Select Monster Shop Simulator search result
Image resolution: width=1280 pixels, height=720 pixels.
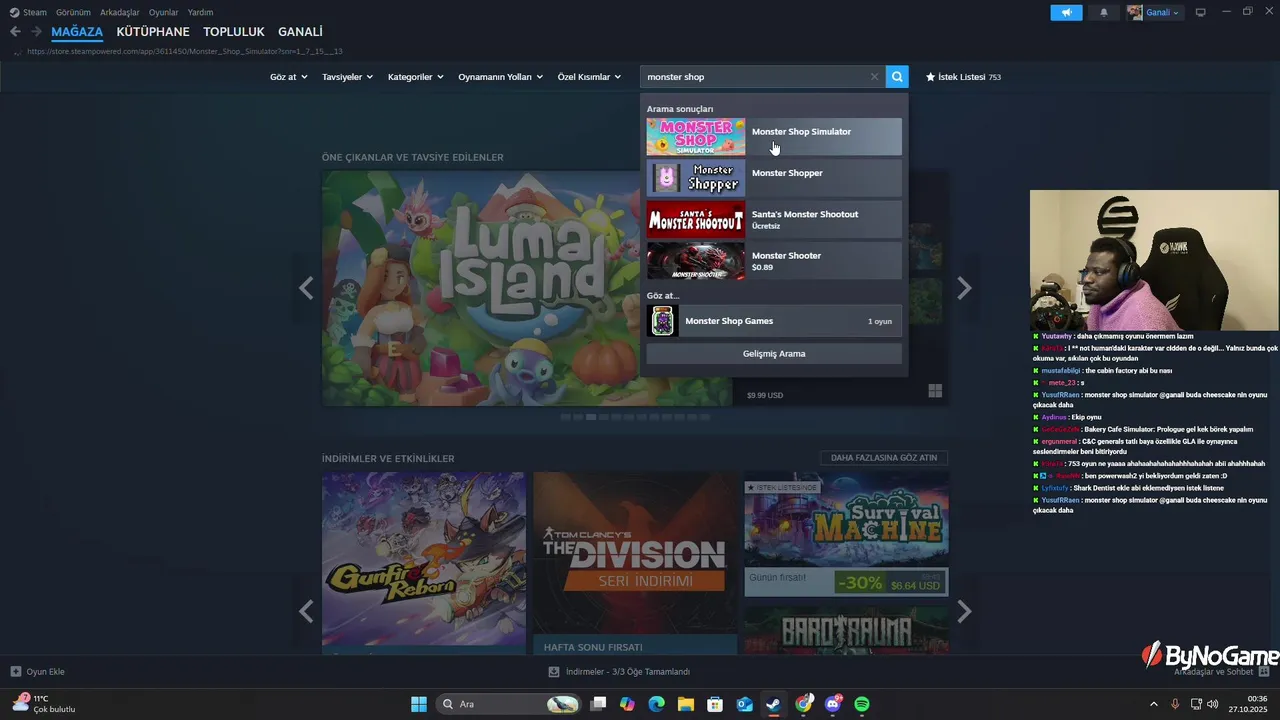click(774, 137)
